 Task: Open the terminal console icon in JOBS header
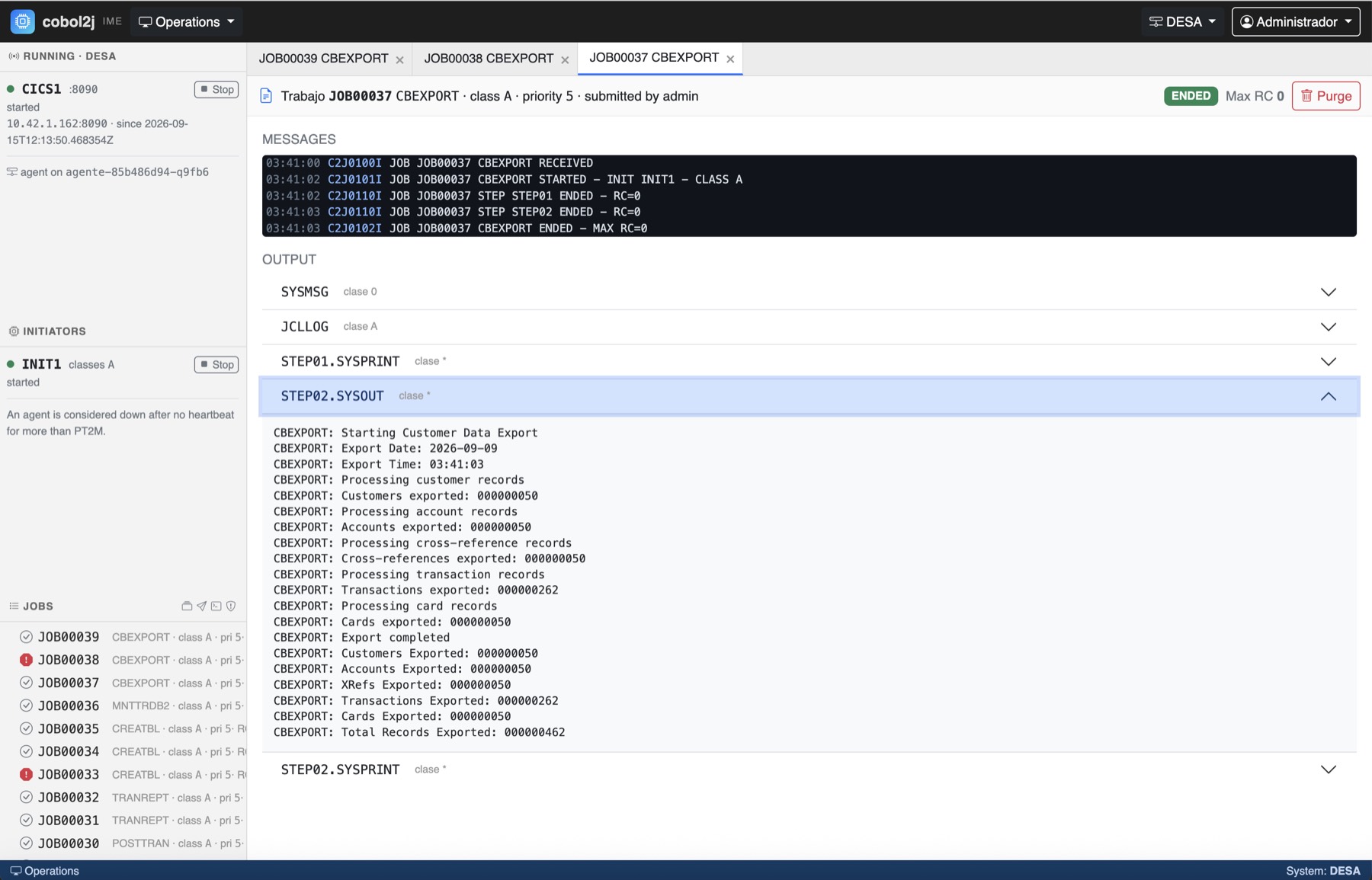point(216,606)
